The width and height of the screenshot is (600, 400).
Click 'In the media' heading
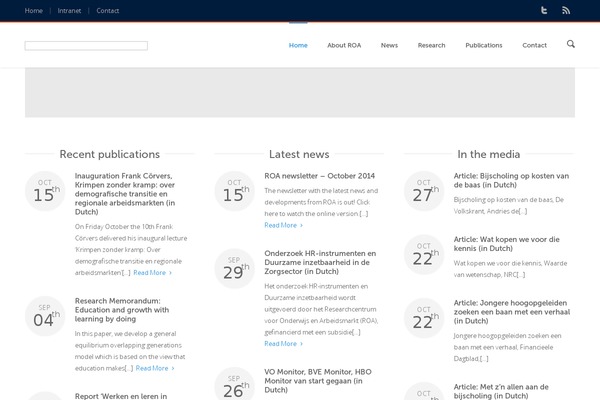click(489, 154)
